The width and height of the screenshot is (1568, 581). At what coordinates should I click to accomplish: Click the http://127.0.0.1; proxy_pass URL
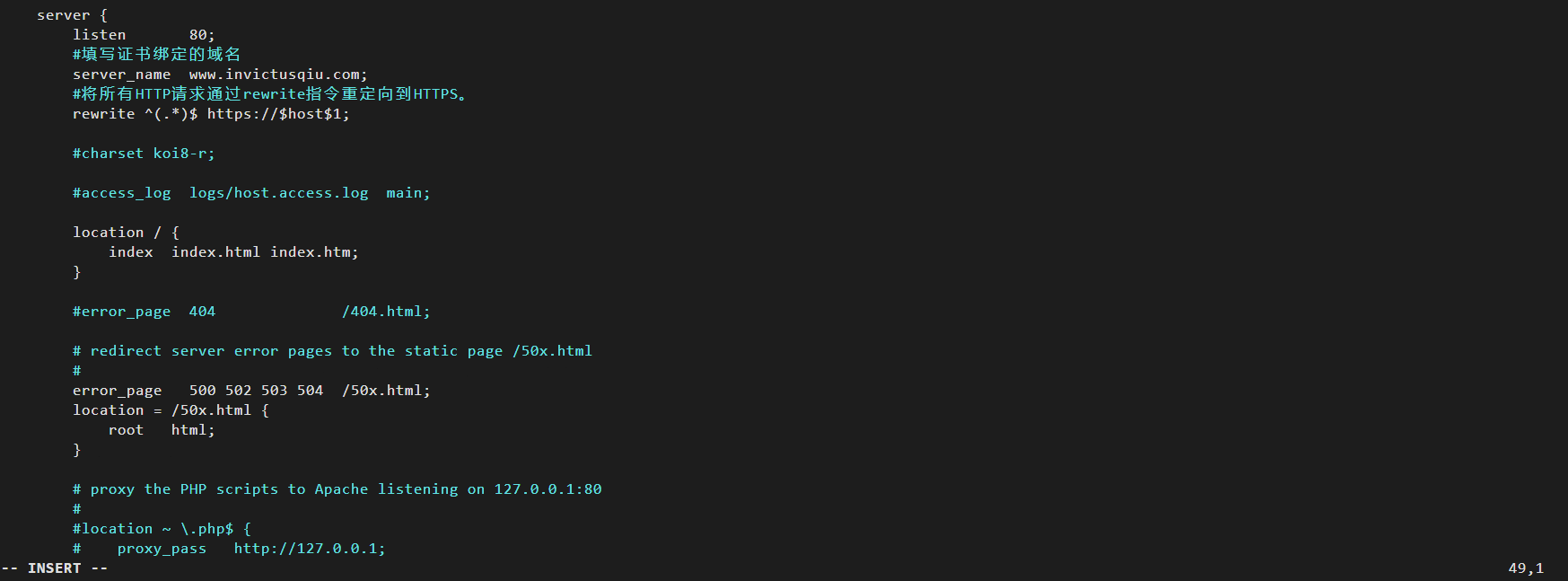(309, 549)
